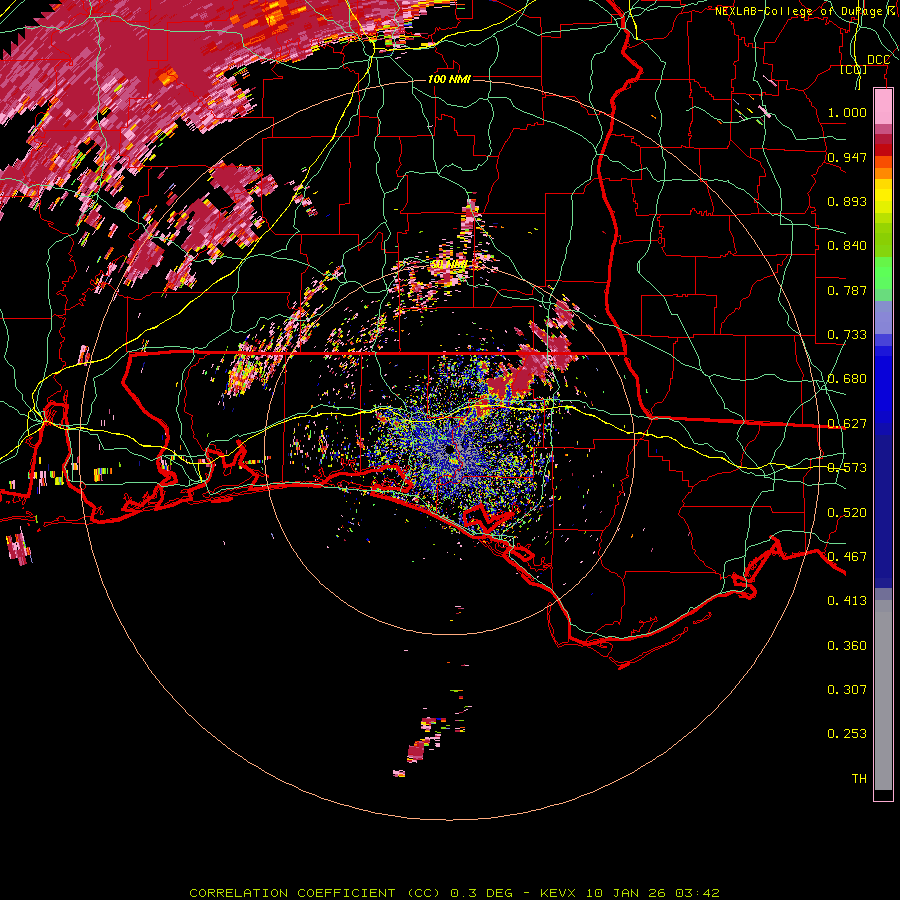The width and height of the screenshot is (900, 900).
Task: Select the 0.787 scale value
Action: (x=847, y=290)
